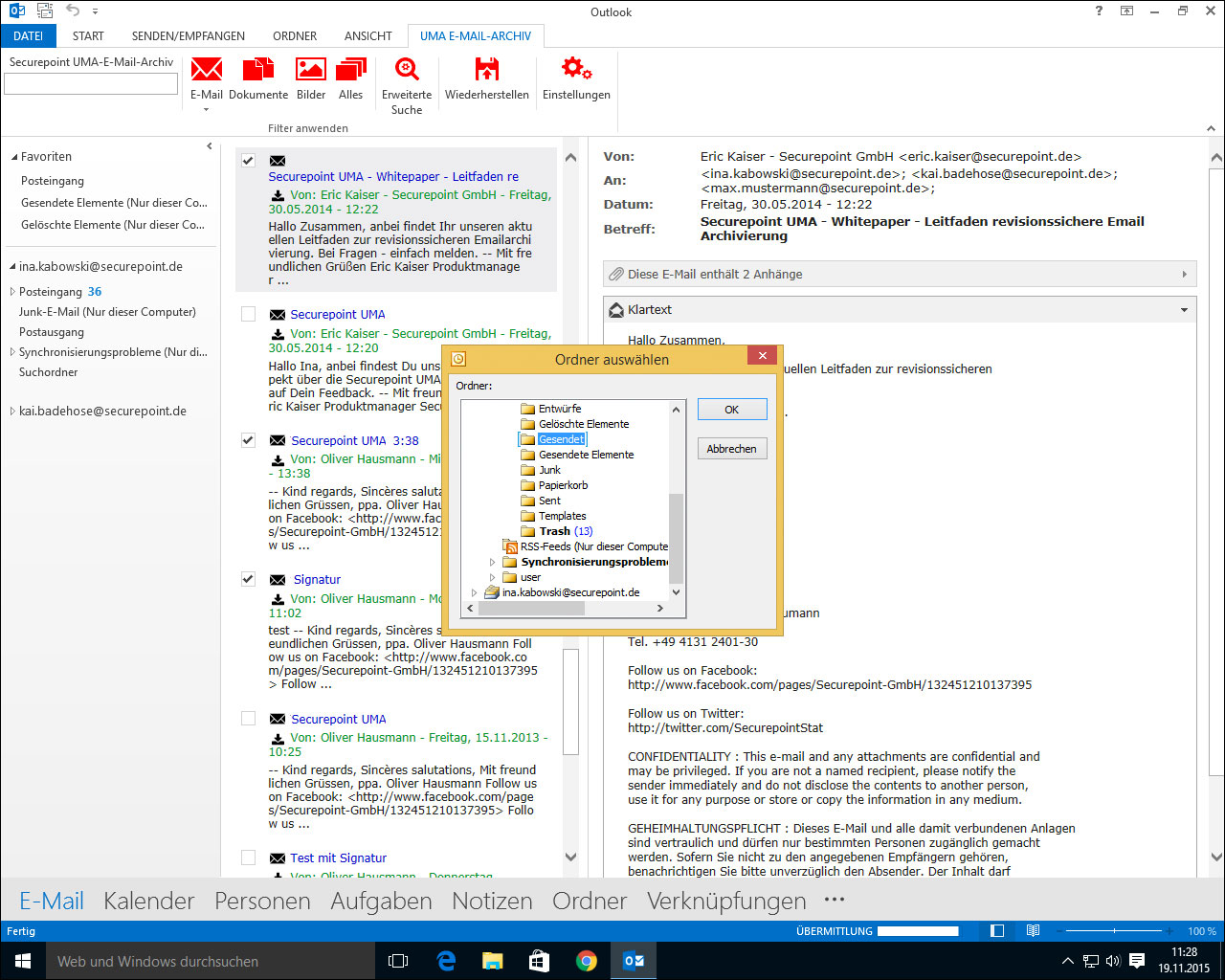This screenshot has width=1225, height=980.
Task: Click Abbrechen in dialog
Action: point(732,449)
